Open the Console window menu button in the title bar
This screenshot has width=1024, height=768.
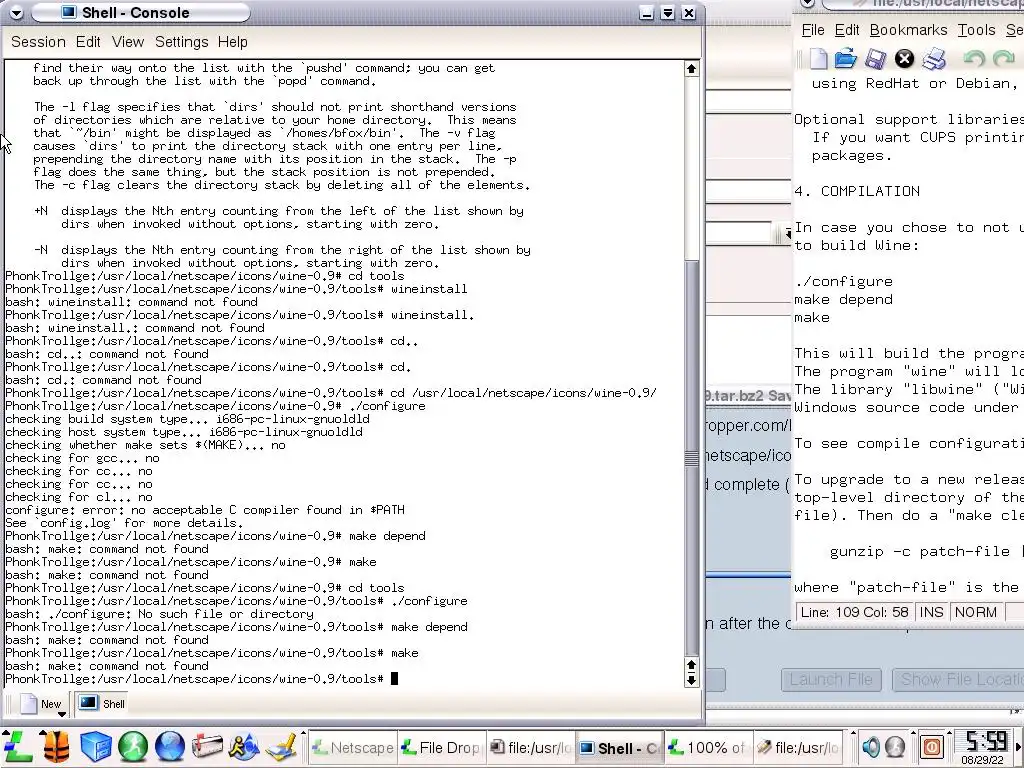[x=16, y=12]
